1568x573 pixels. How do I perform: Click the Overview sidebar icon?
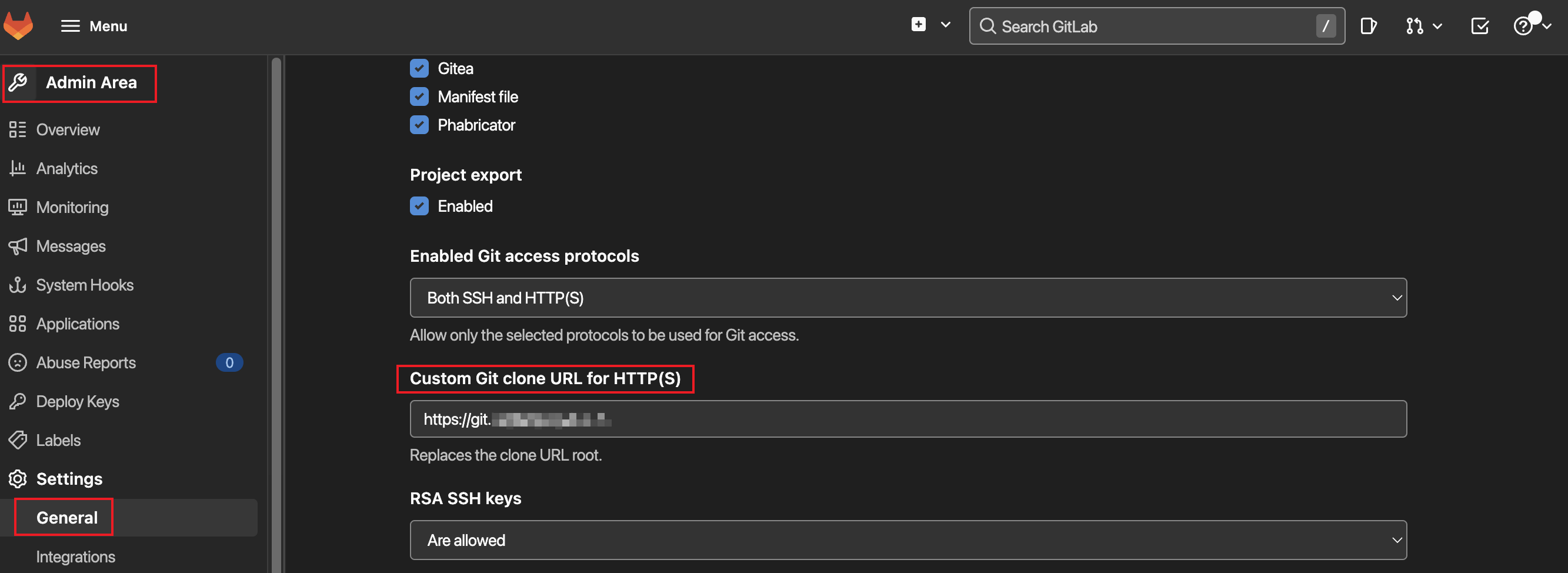click(18, 129)
